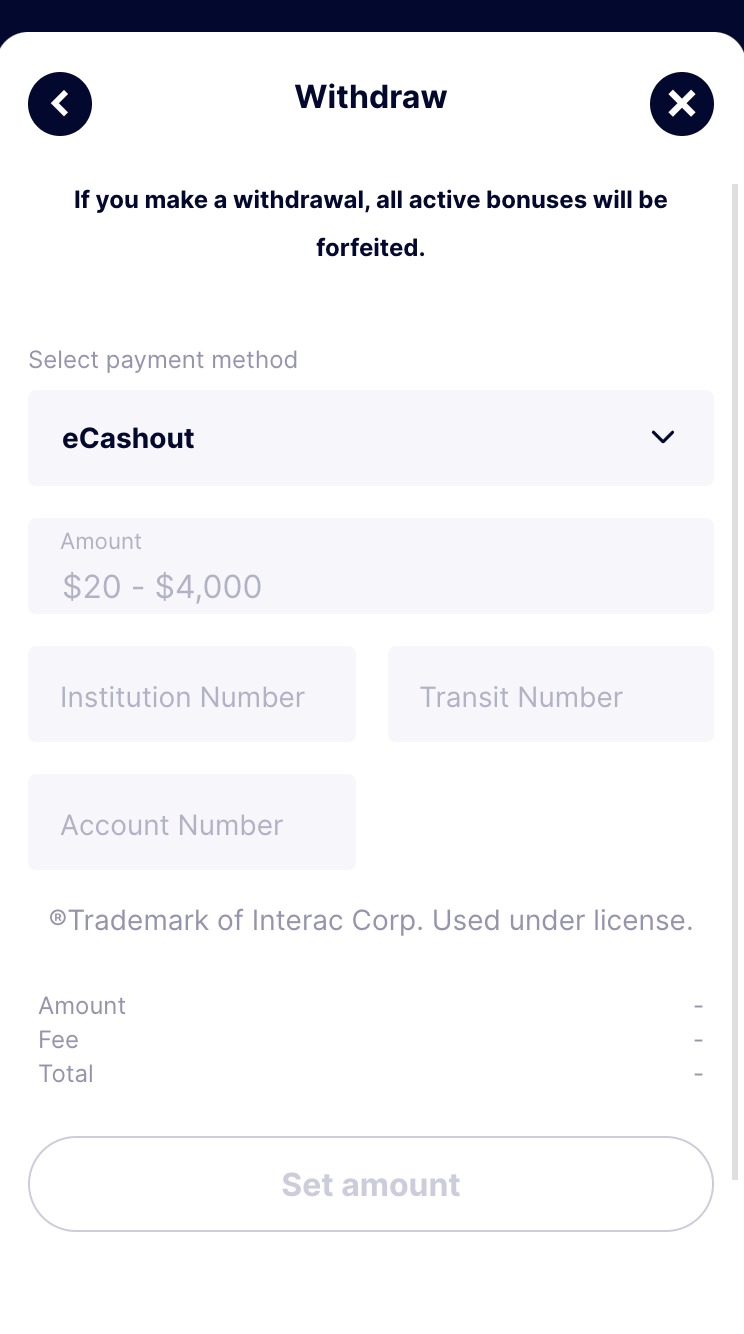Select the Transit Number input
The image size is (744, 1334).
pyautogui.click(x=550, y=695)
